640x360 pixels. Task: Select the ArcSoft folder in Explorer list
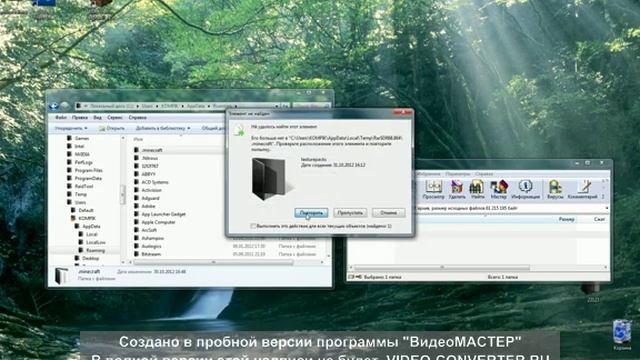coord(146,231)
